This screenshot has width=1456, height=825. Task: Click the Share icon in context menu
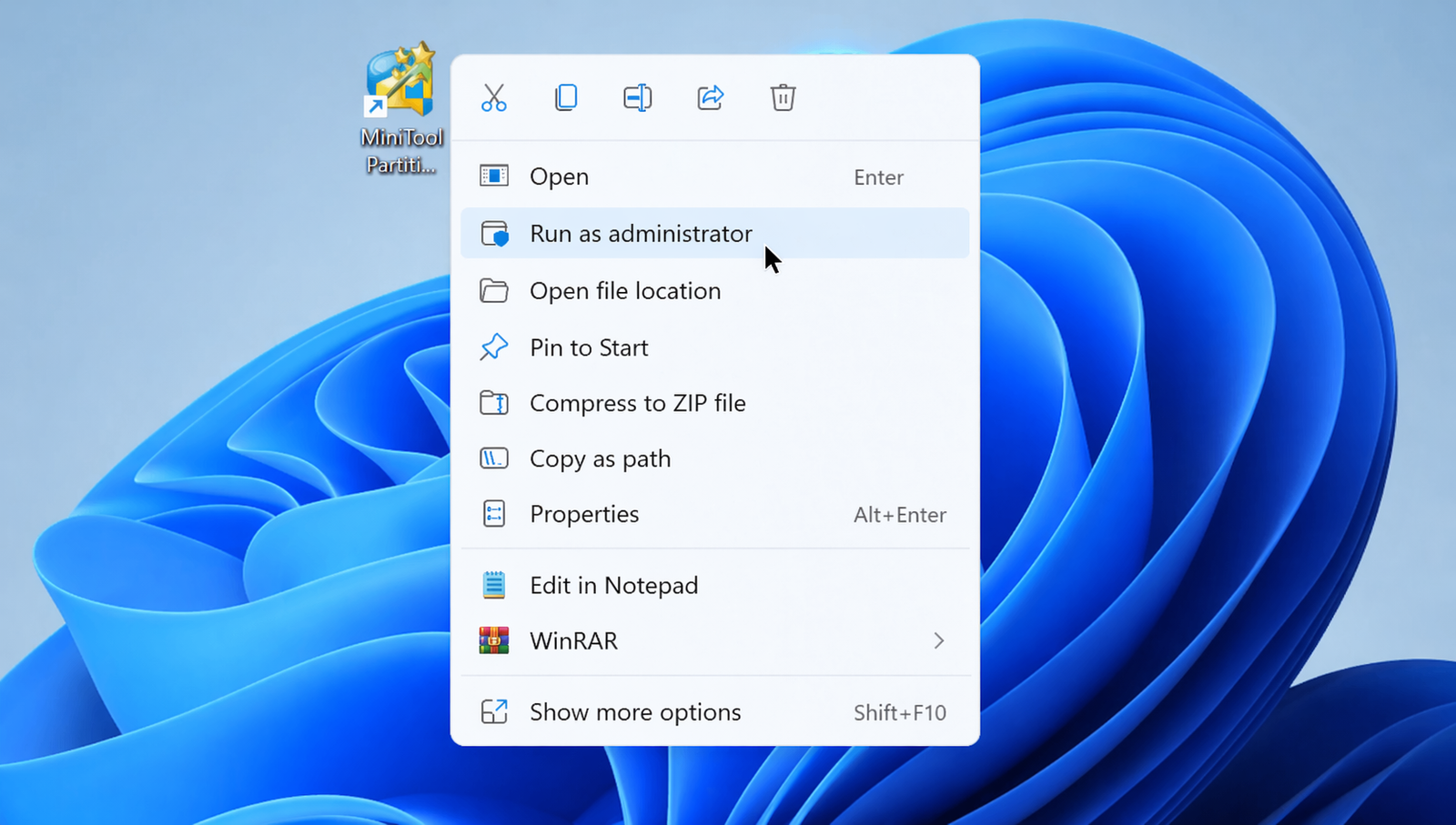click(x=710, y=97)
